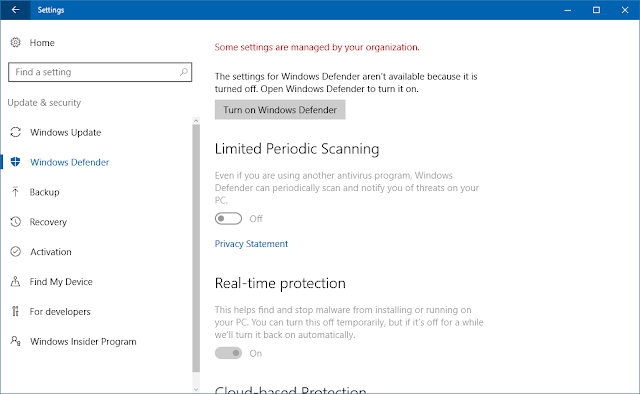Click the sidebar scrollbar down arrow

(196, 390)
